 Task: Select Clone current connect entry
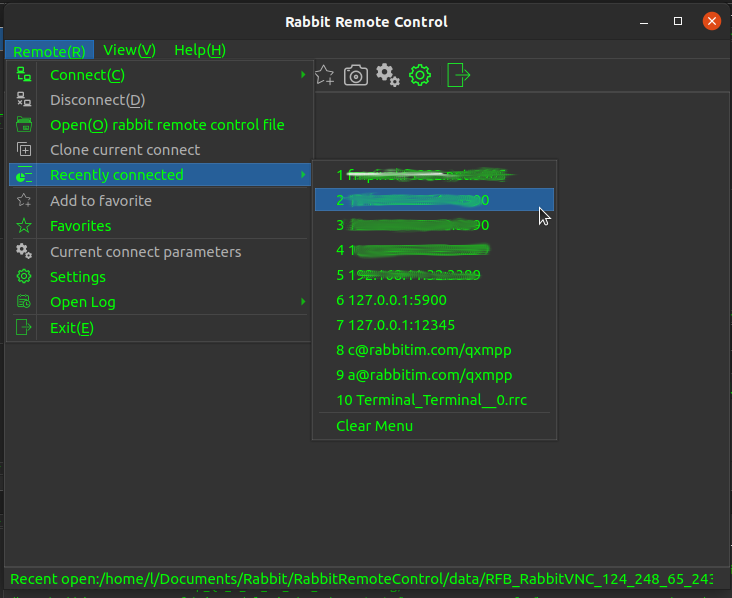160,150
